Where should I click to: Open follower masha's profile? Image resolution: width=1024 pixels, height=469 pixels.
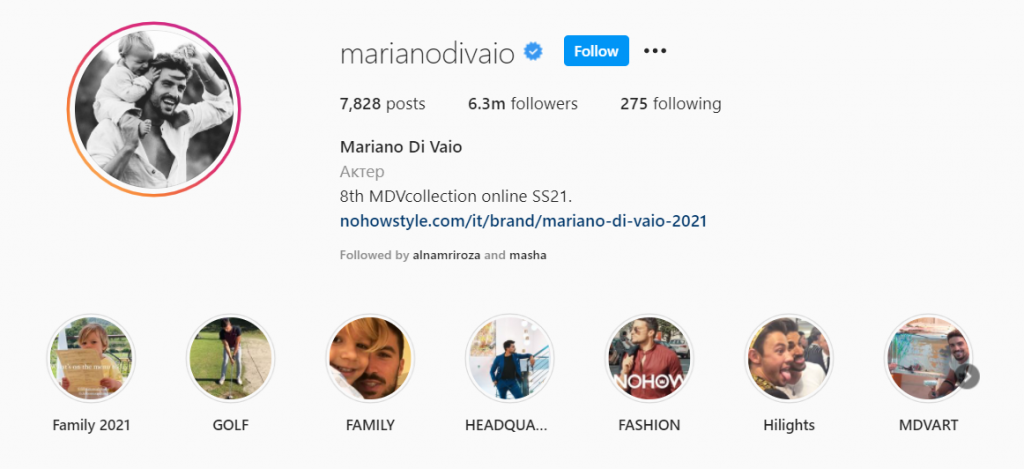(x=528, y=255)
